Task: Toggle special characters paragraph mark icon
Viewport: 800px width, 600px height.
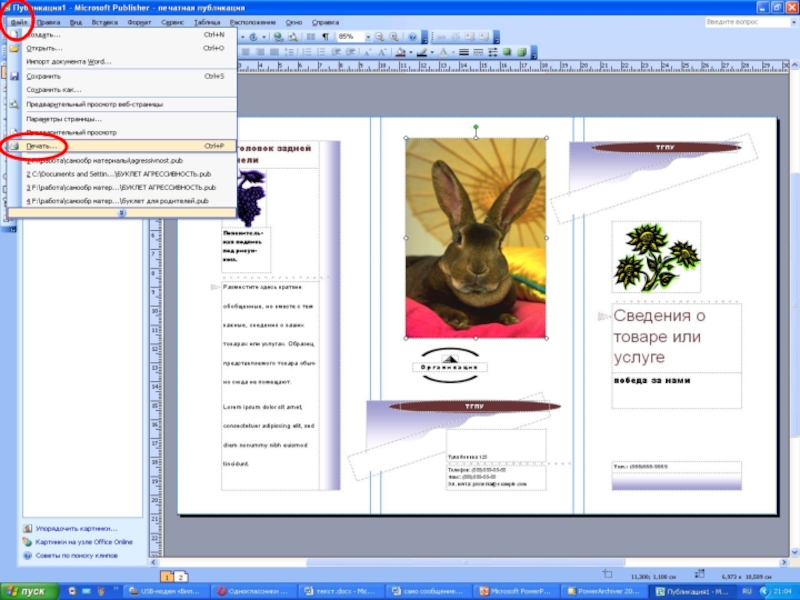Action: pos(325,37)
